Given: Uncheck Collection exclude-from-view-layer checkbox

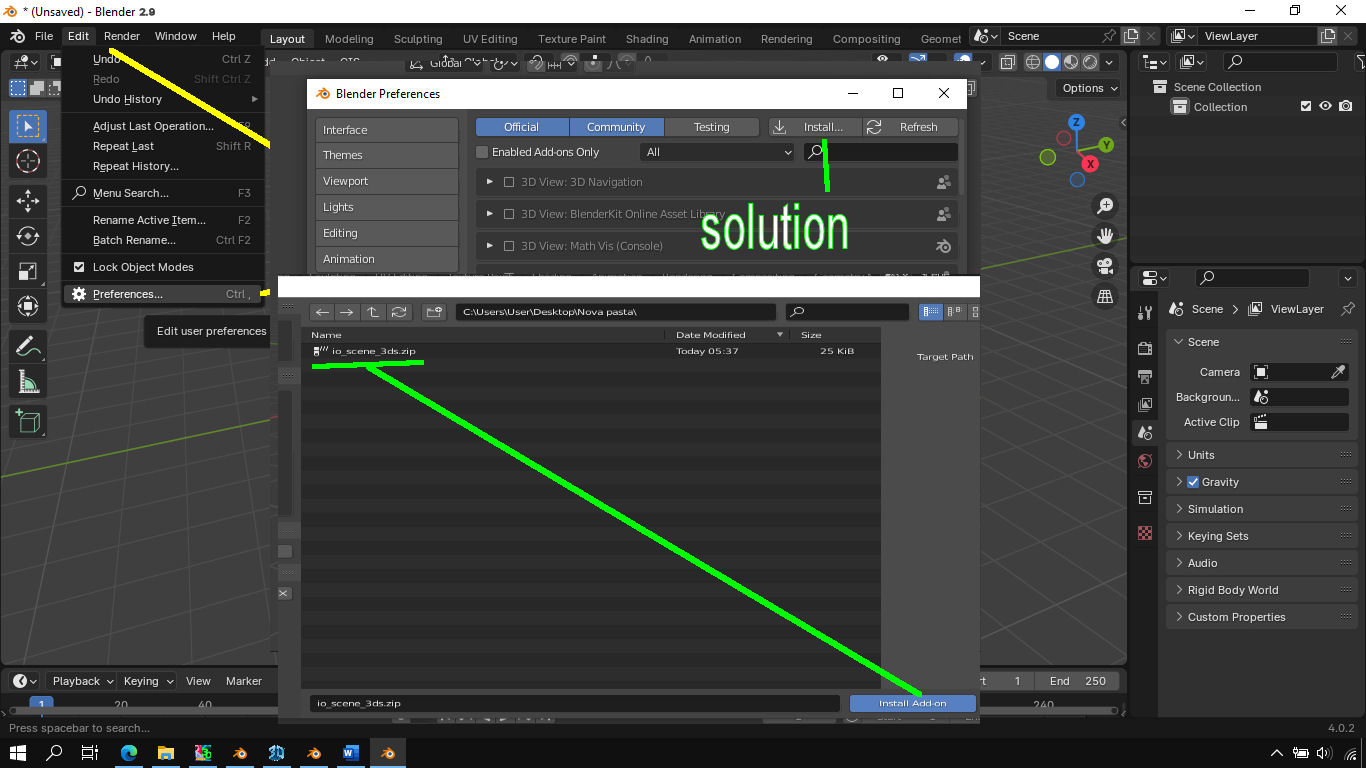Looking at the screenshot, I should click(x=1306, y=107).
